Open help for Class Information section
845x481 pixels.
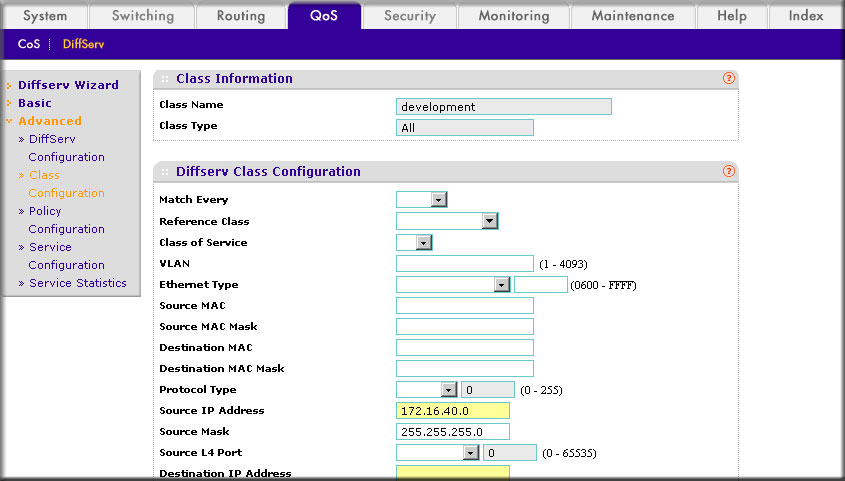pos(729,78)
